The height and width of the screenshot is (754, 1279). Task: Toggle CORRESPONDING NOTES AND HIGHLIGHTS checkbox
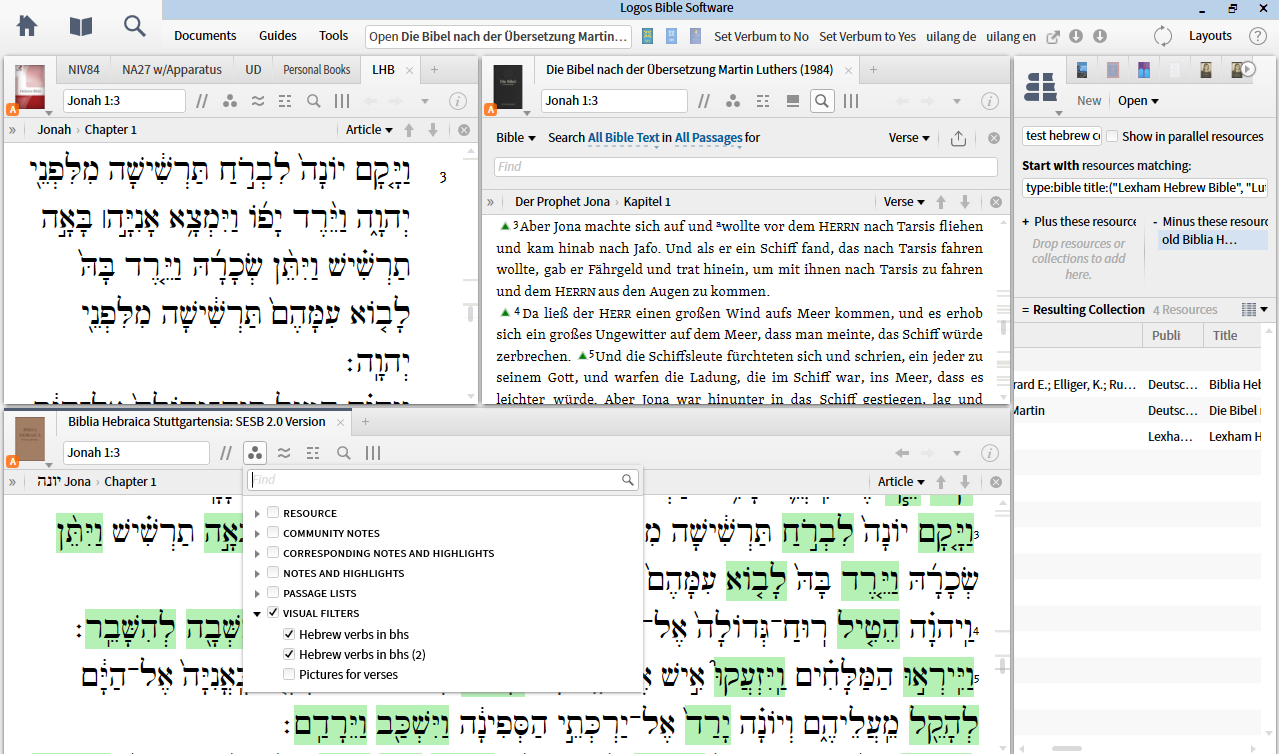273,553
